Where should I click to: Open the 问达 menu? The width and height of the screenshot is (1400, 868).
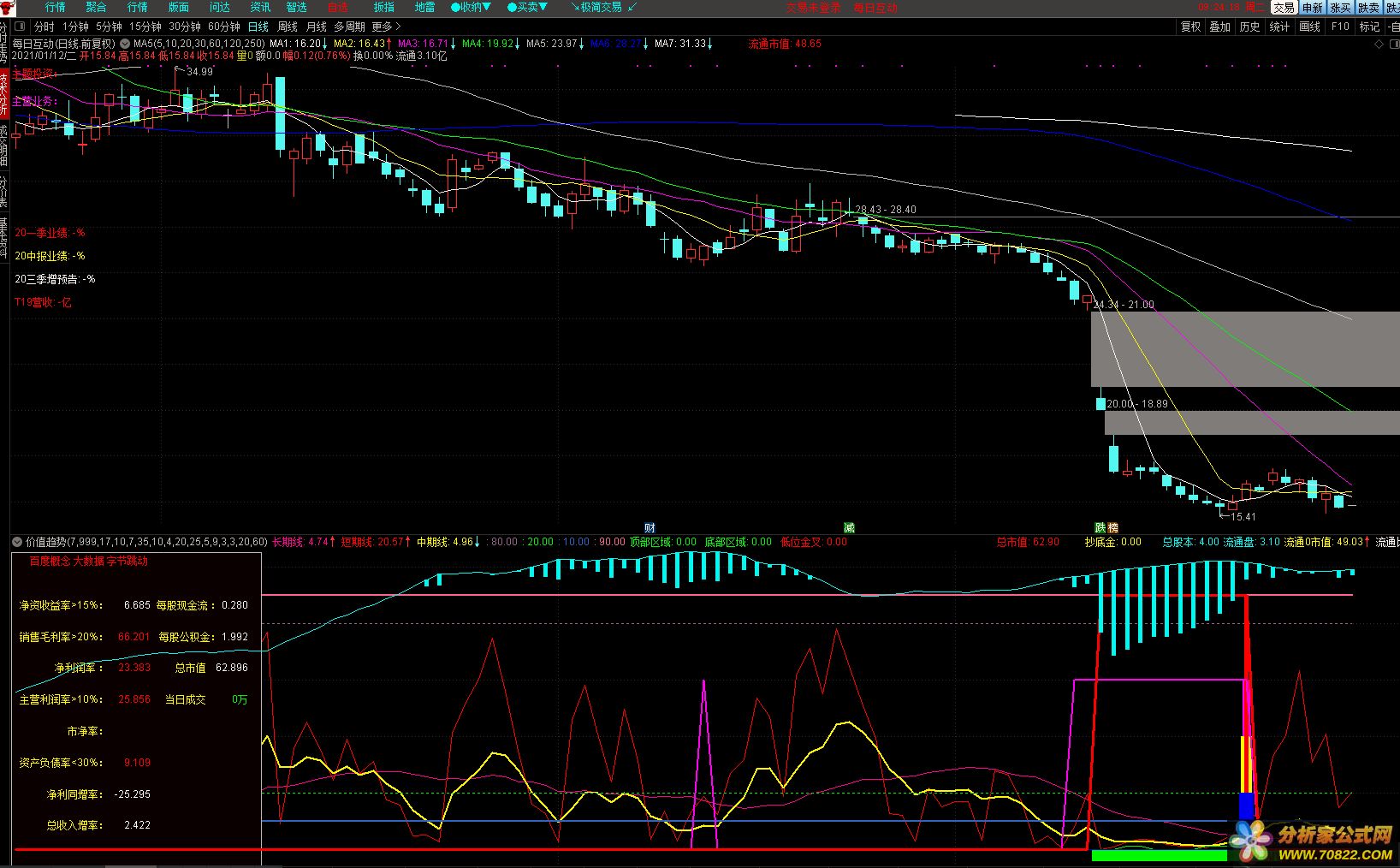tap(219, 7)
